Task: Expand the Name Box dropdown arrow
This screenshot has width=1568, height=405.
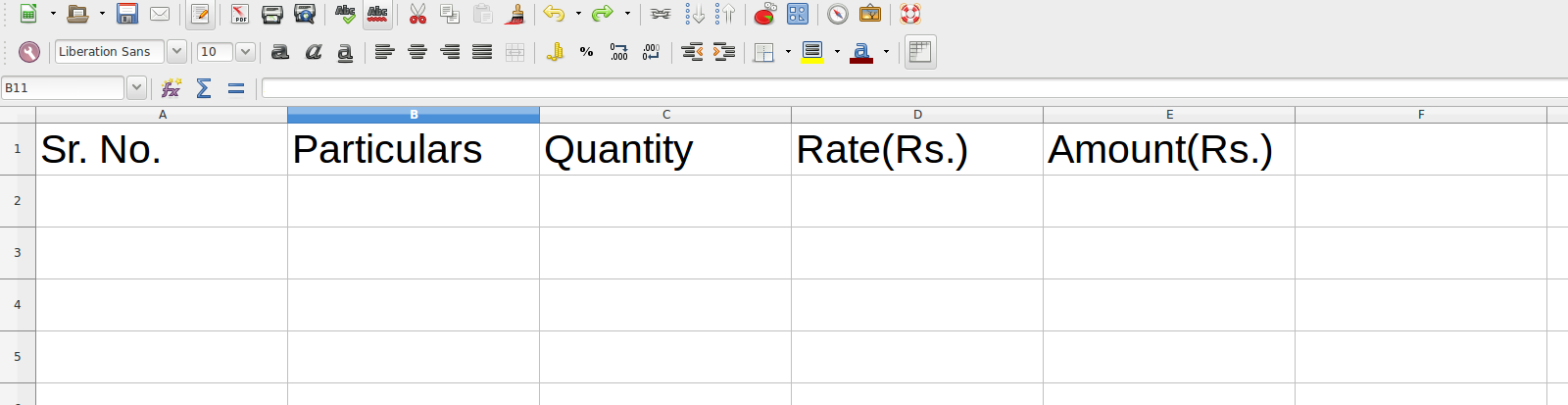Action: [136, 88]
